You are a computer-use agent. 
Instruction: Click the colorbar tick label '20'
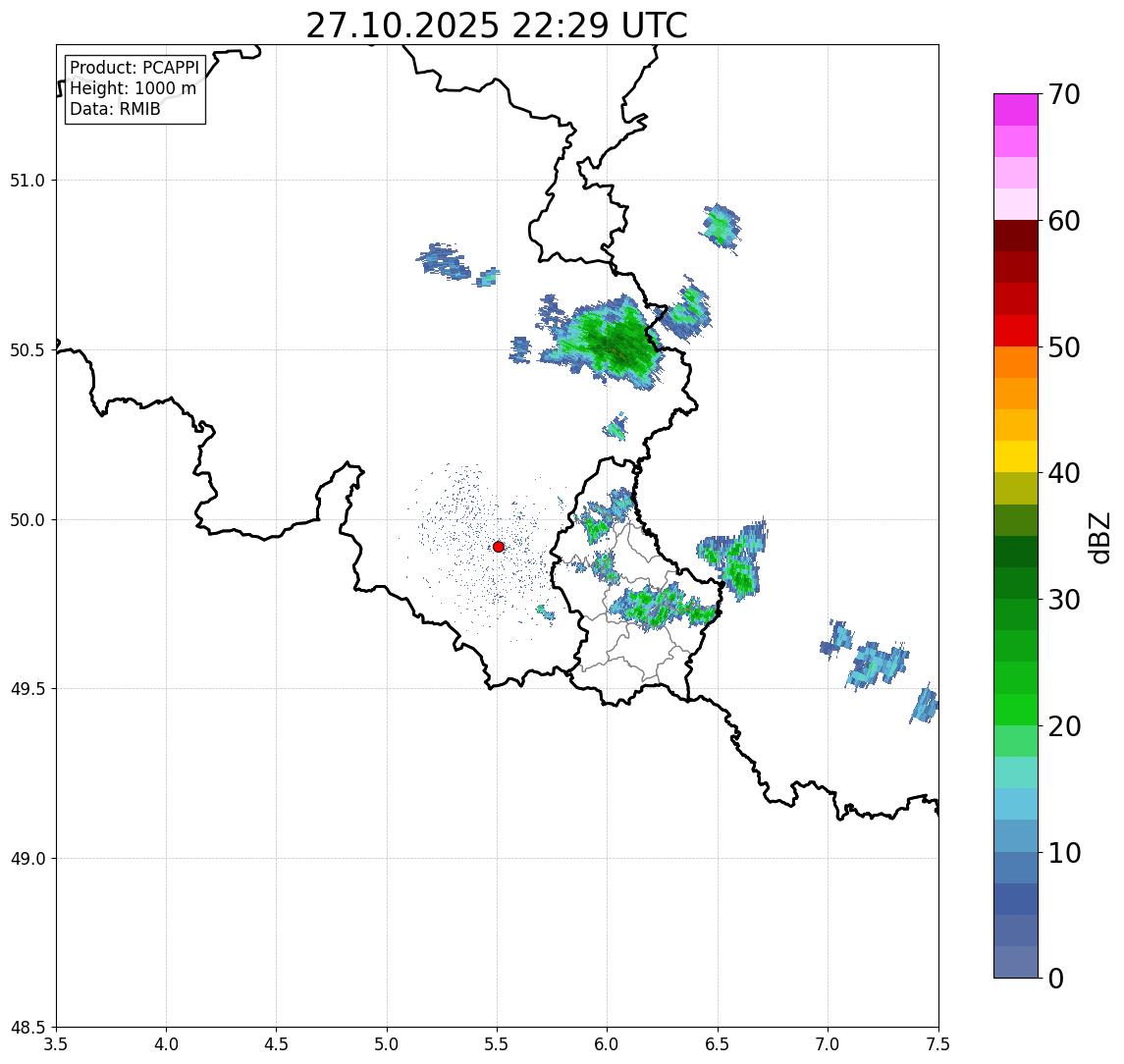coord(1064,726)
